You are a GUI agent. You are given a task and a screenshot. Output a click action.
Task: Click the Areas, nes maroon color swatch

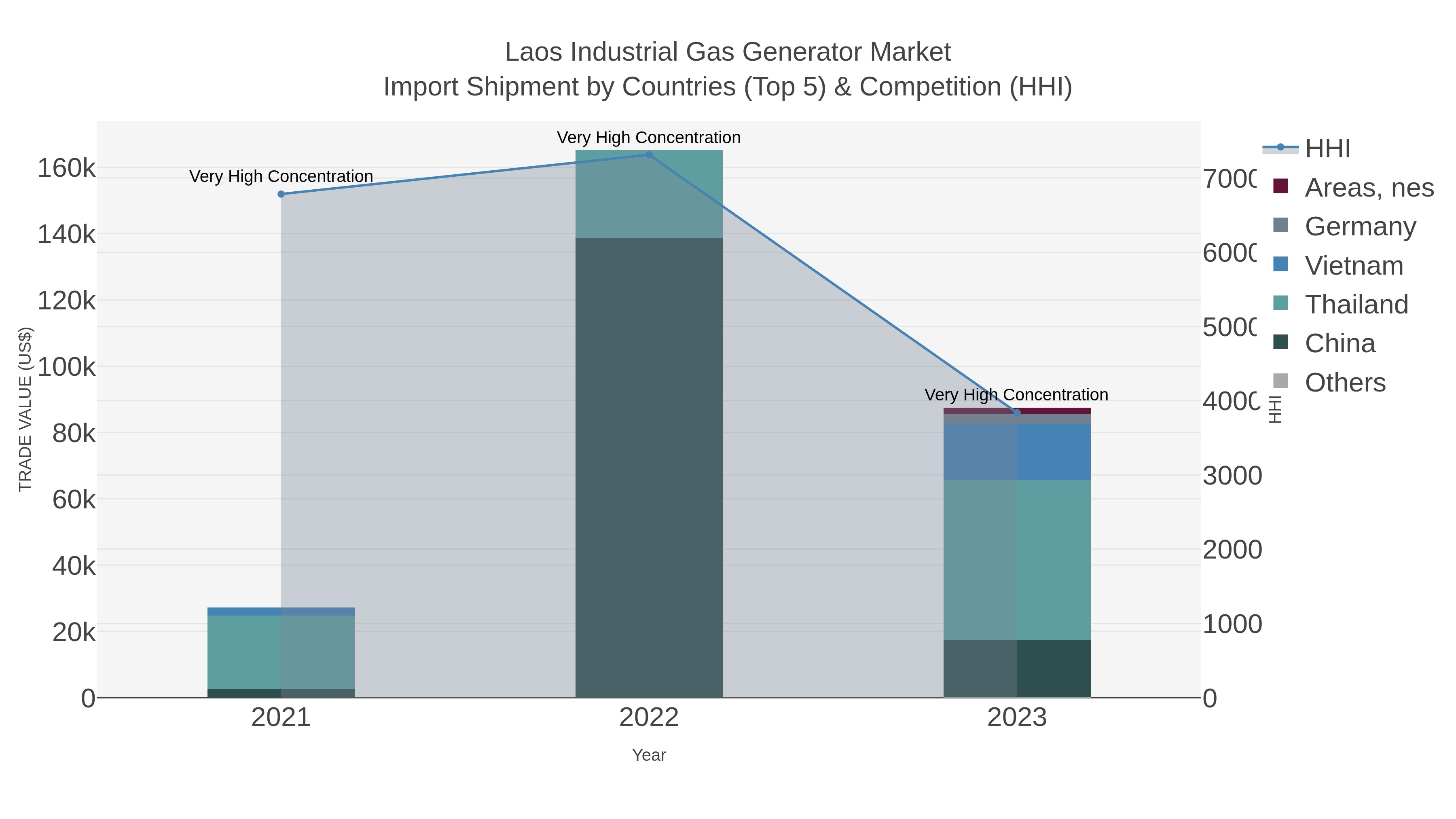coord(1281,186)
